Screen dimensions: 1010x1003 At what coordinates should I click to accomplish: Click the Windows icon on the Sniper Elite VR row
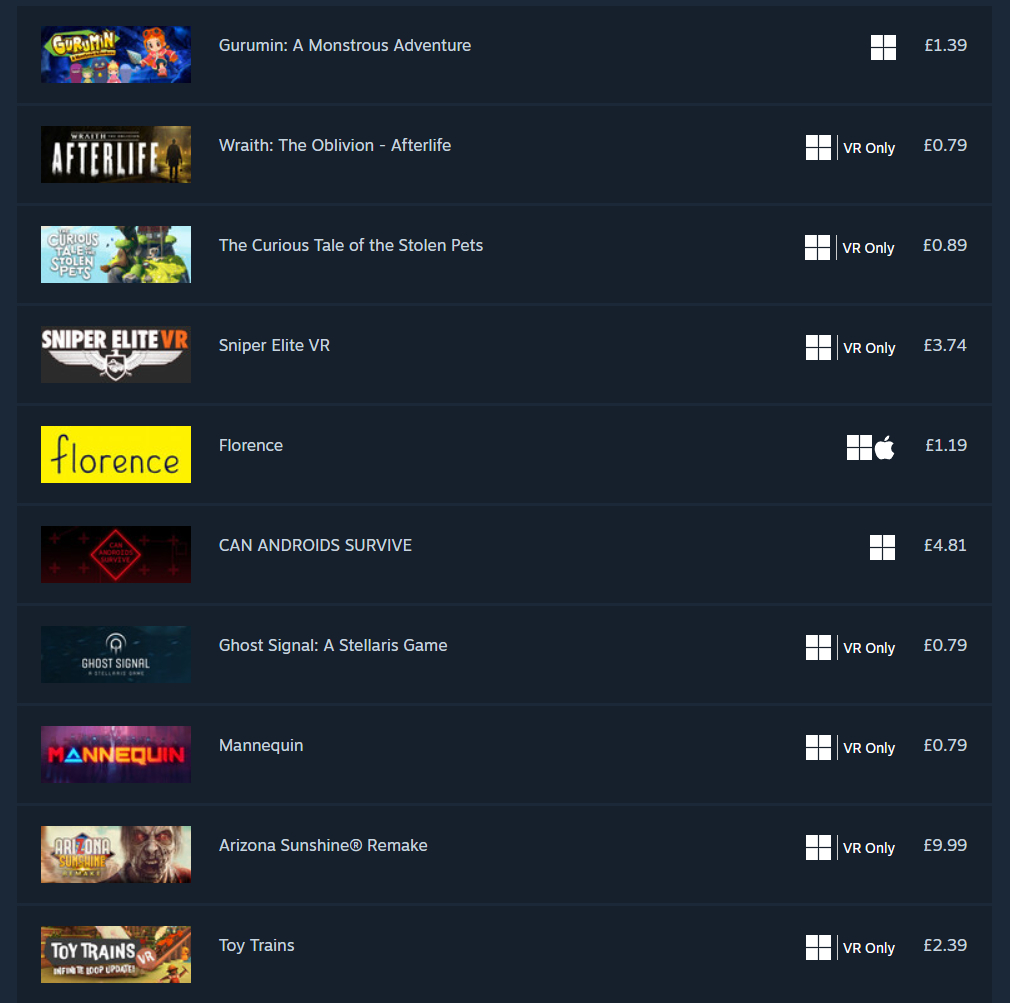(x=818, y=348)
